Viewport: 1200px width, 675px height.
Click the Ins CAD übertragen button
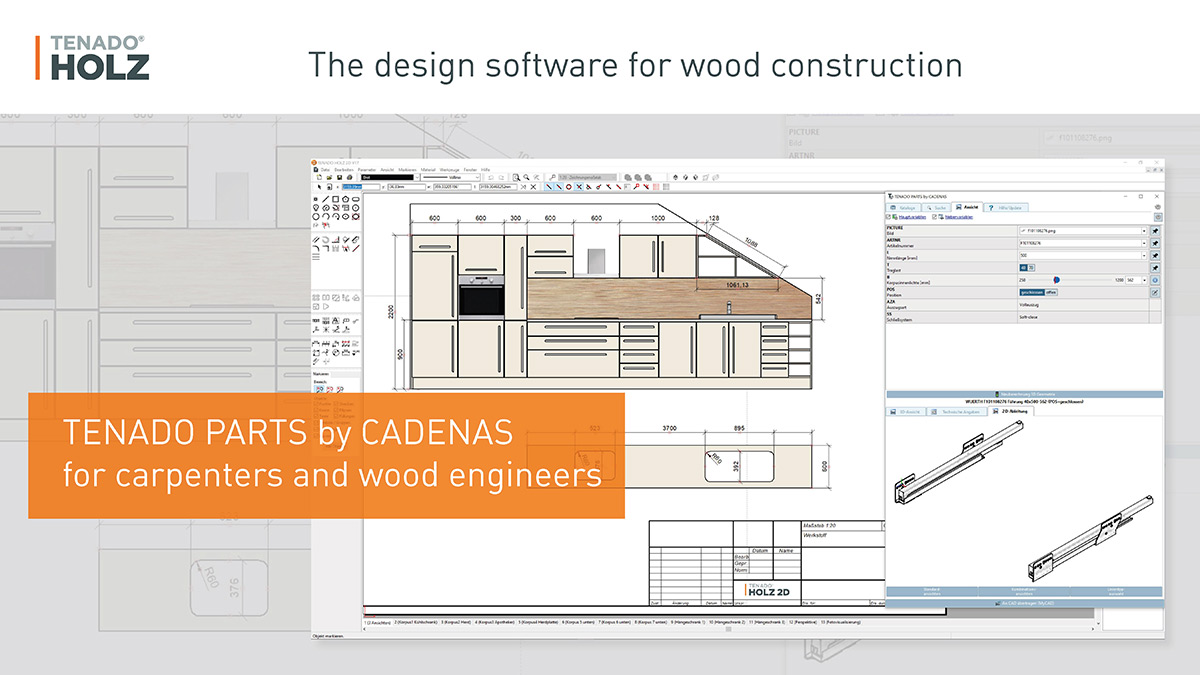tap(1025, 603)
